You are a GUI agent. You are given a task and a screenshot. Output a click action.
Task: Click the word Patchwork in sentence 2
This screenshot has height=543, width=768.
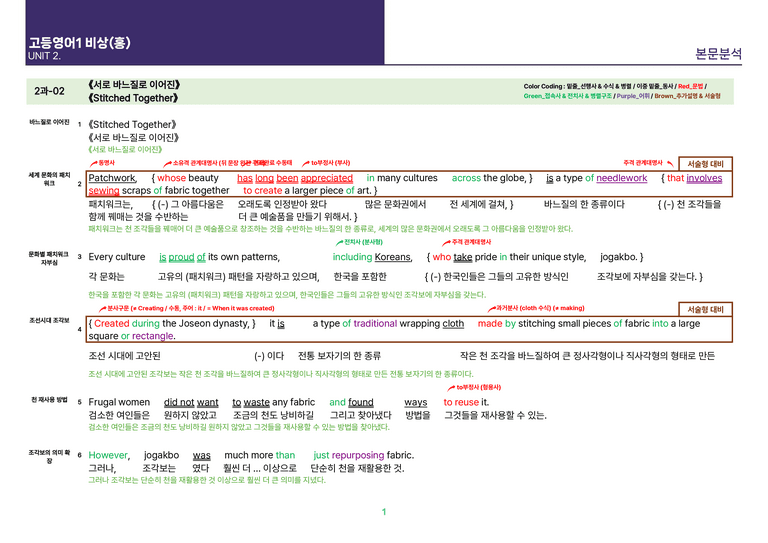pos(112,178)
